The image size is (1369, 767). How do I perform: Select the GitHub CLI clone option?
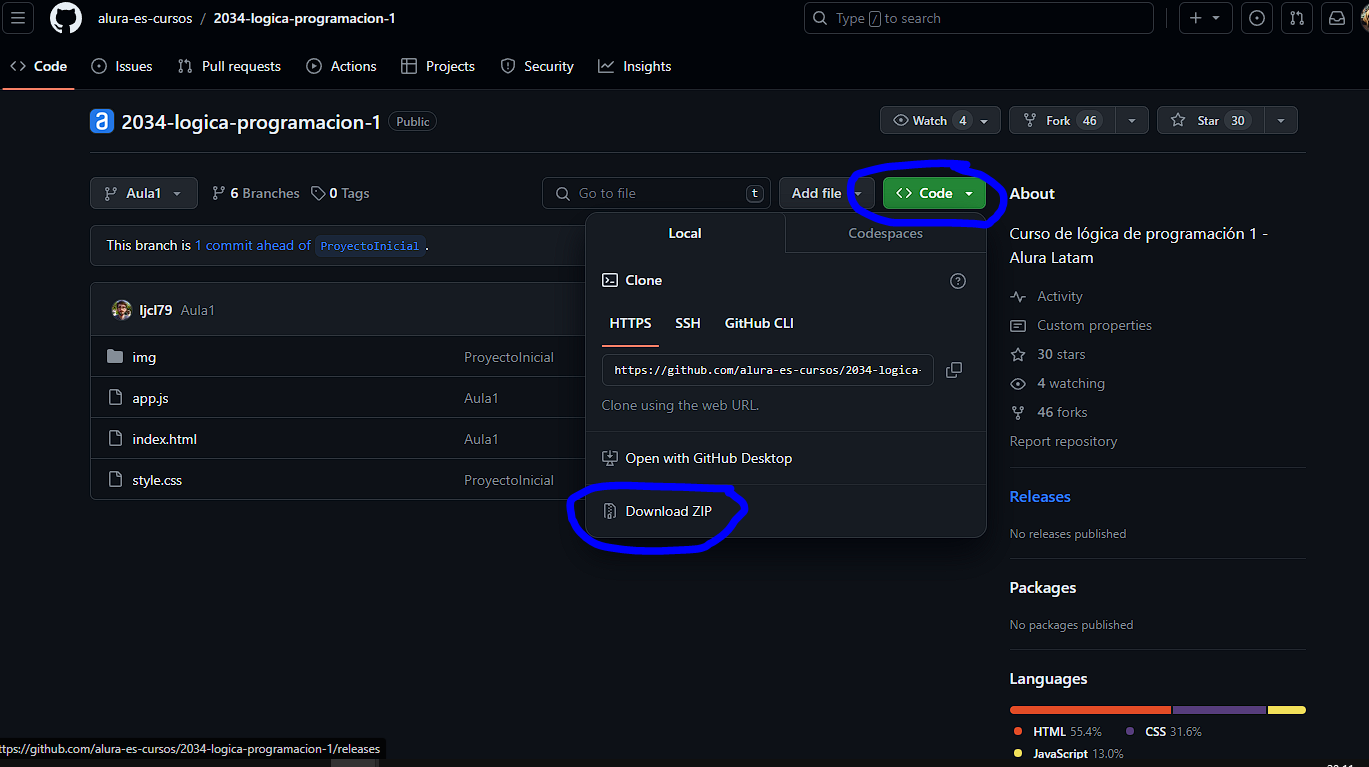(759, 323)
